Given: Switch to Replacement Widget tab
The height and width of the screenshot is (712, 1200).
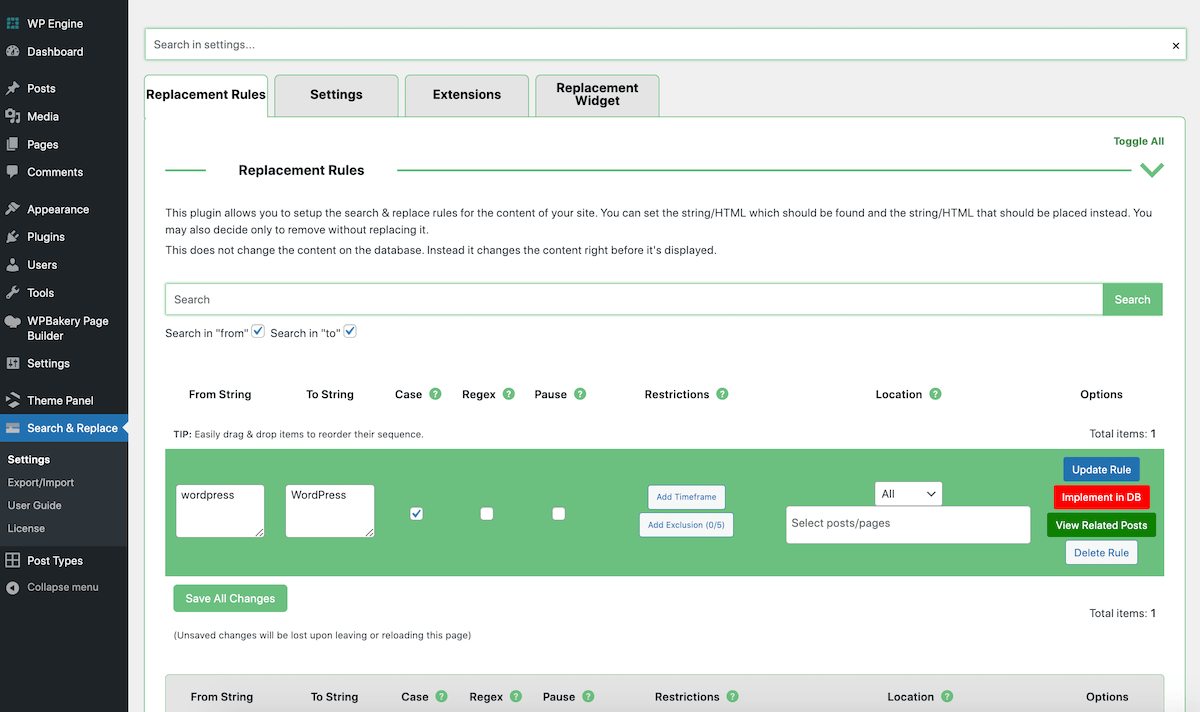Looking at the screenshot, I should click(597, 95).
